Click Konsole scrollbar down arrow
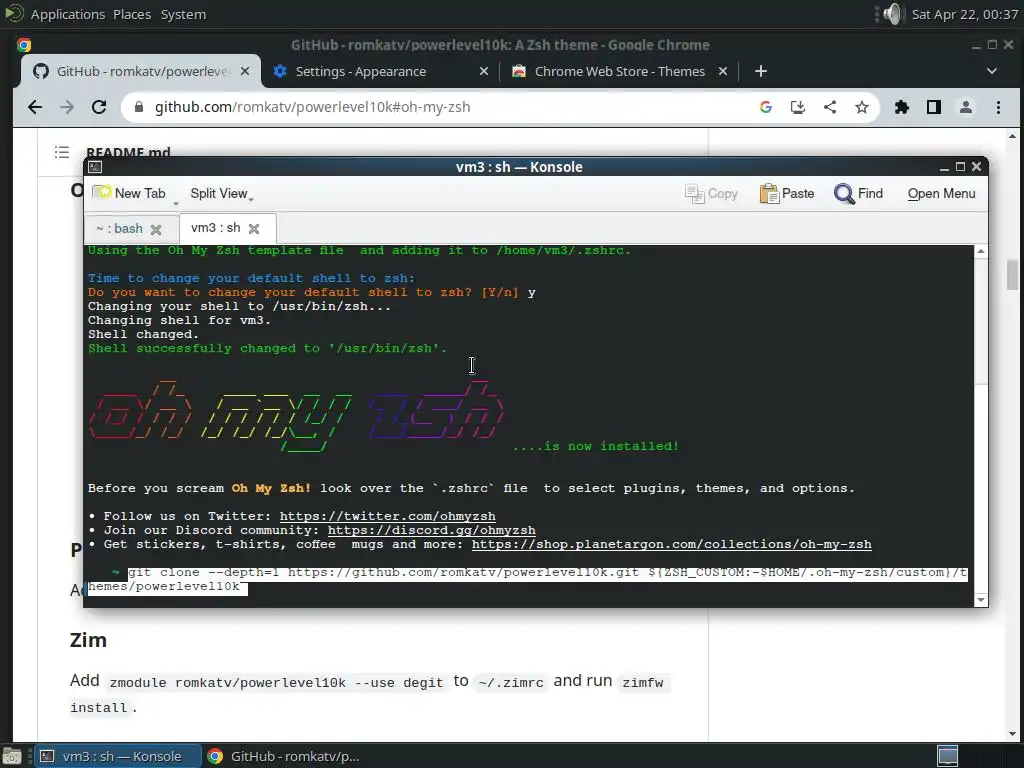The height and width of the screenshot is (768, 1024). click(x=981, y=600)
